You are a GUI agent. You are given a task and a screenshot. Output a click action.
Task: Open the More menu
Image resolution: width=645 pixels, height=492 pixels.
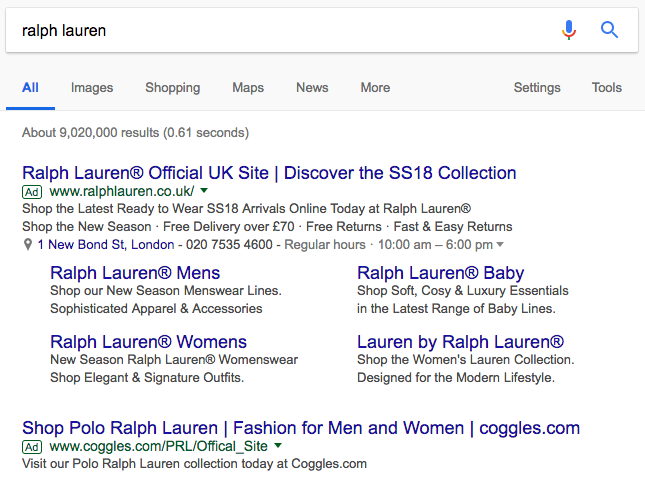[375, 88]
